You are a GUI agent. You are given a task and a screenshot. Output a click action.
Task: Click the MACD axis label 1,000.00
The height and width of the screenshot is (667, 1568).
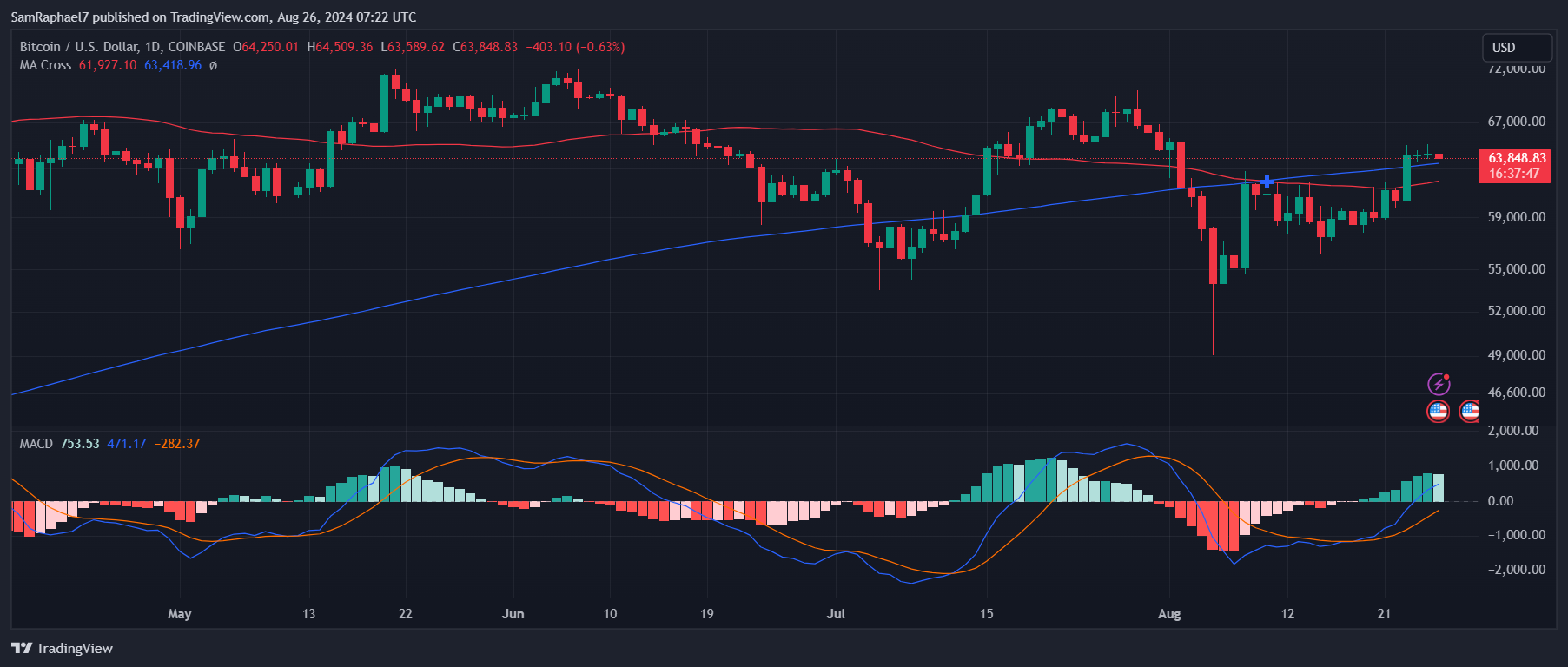coord(1513,466)
